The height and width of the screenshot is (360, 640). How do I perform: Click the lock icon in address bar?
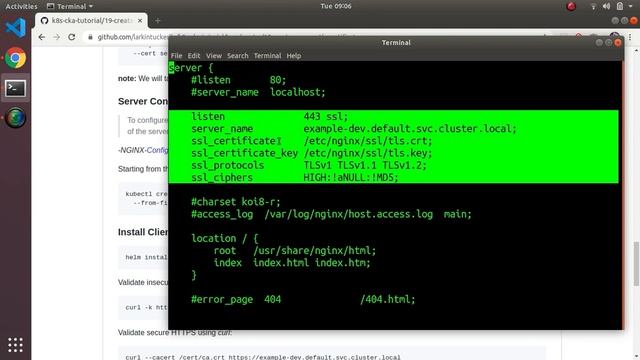tap(90, 37)
